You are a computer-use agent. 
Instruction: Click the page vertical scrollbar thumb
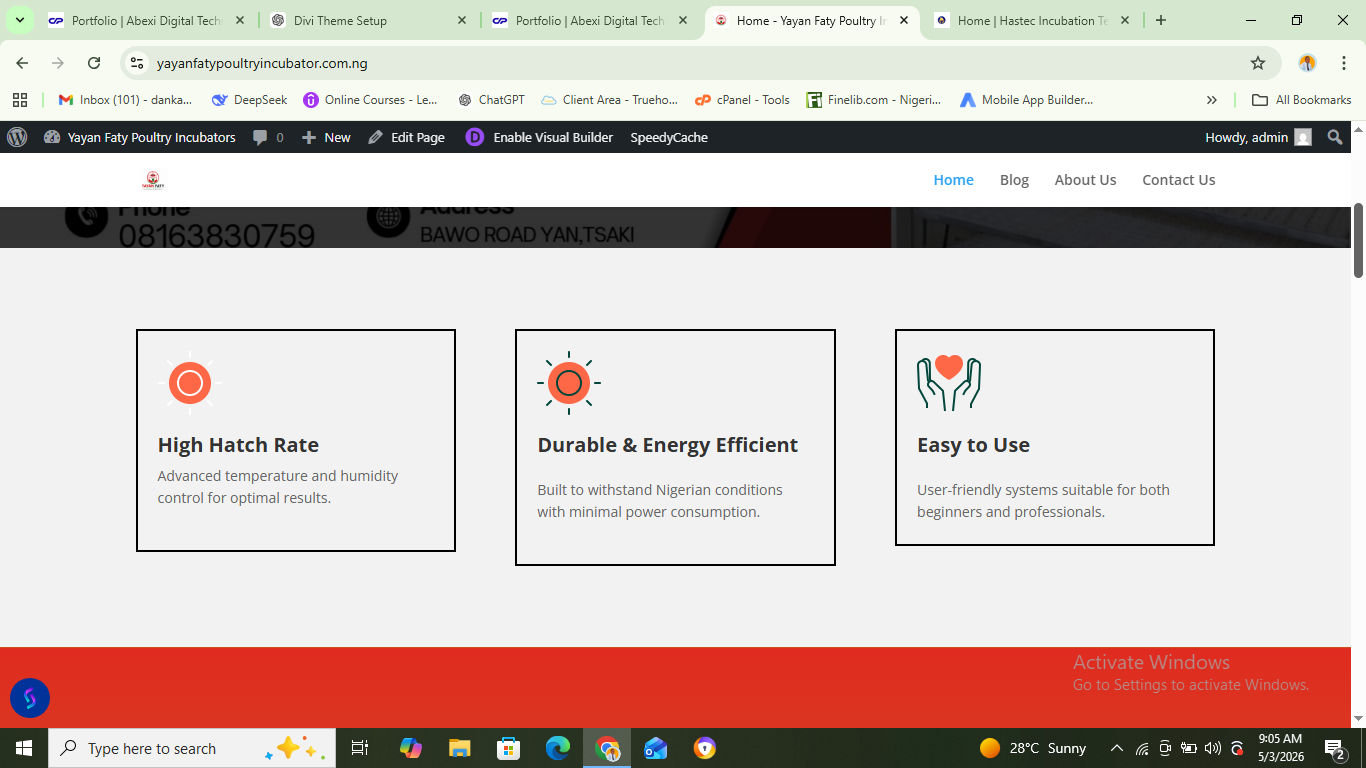[x=1358, y=240]
